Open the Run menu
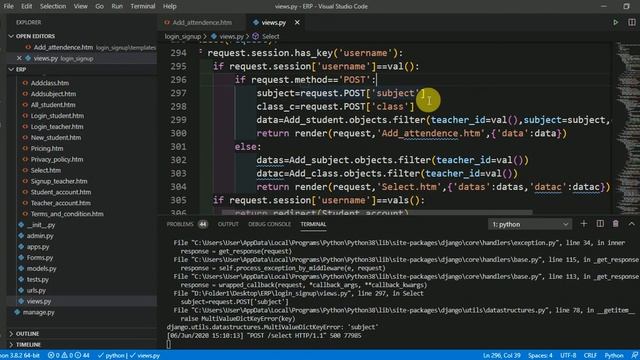The image size is (640, 360). 117,6
